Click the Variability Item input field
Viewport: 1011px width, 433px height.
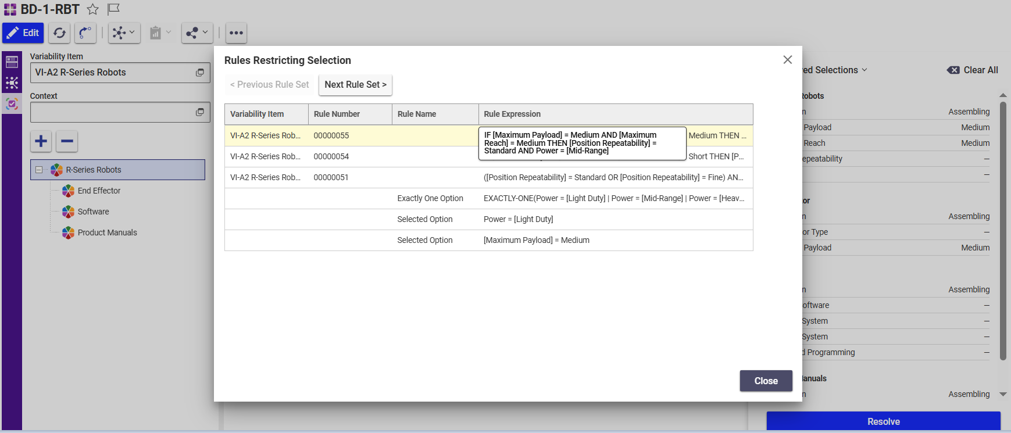(120, 73)
